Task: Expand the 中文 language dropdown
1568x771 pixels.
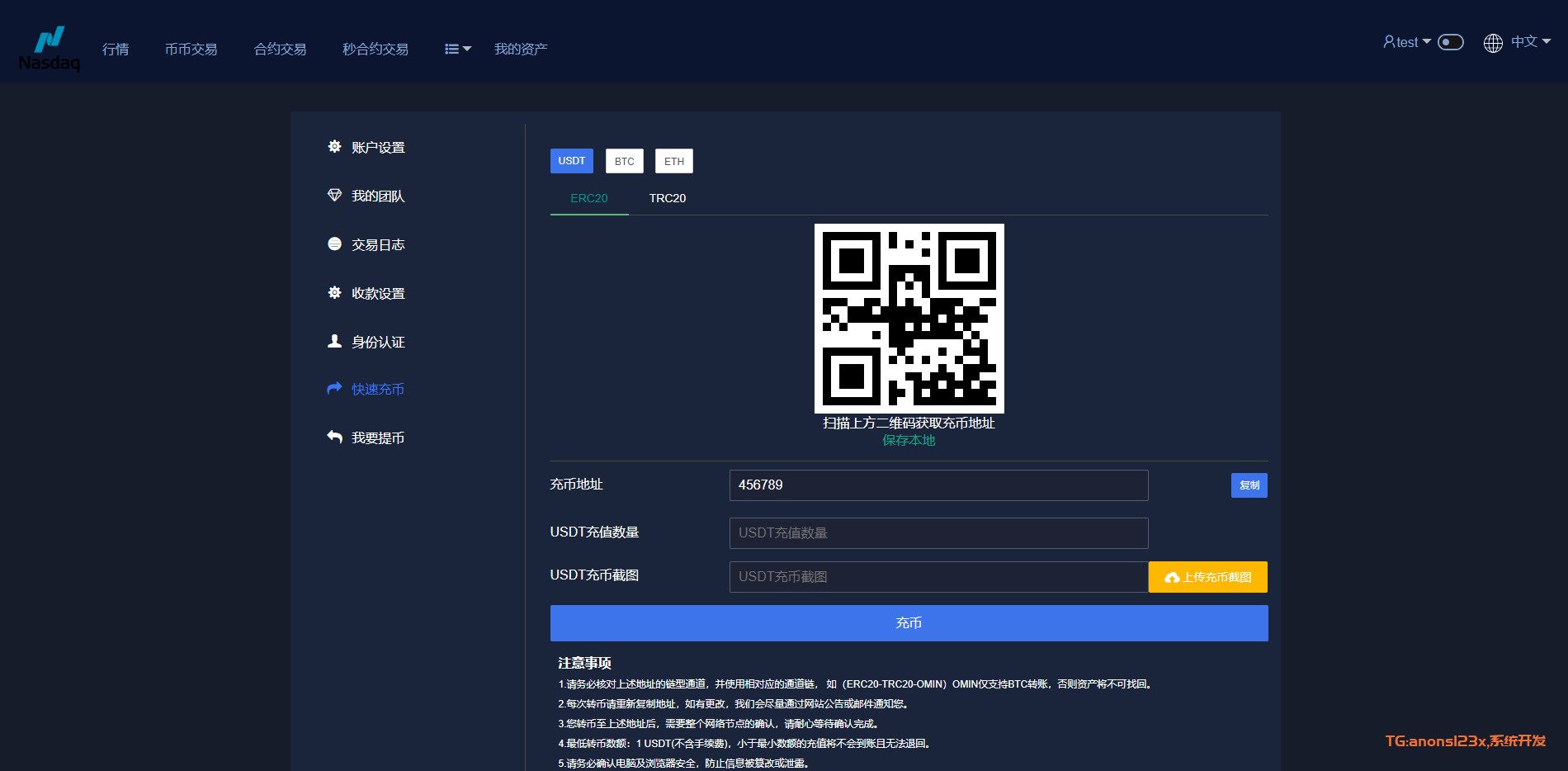Action: pyautogui.click(x=1531, y=41)
